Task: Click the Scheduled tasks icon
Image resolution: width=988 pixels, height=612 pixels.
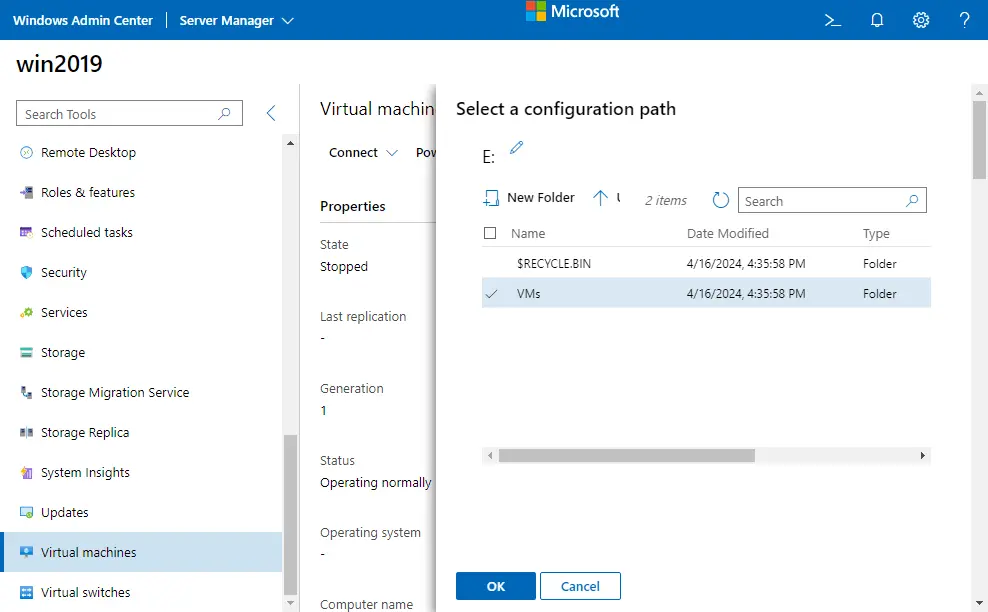Action: (x=26, y=233)
